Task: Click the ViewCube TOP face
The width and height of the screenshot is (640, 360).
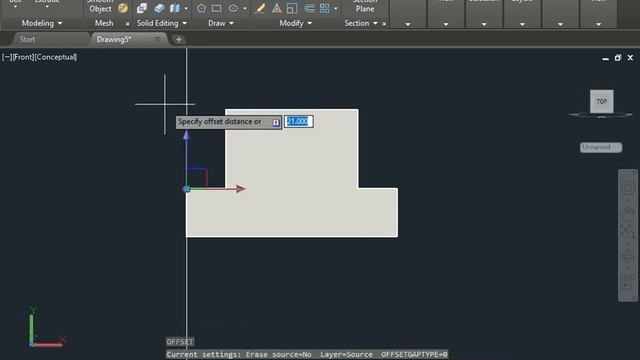Action: pos(602,101)
